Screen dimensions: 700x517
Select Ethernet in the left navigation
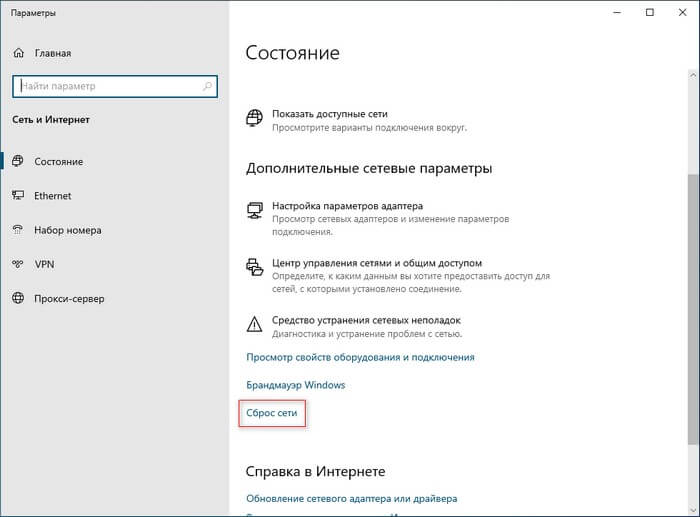(55, 196)
